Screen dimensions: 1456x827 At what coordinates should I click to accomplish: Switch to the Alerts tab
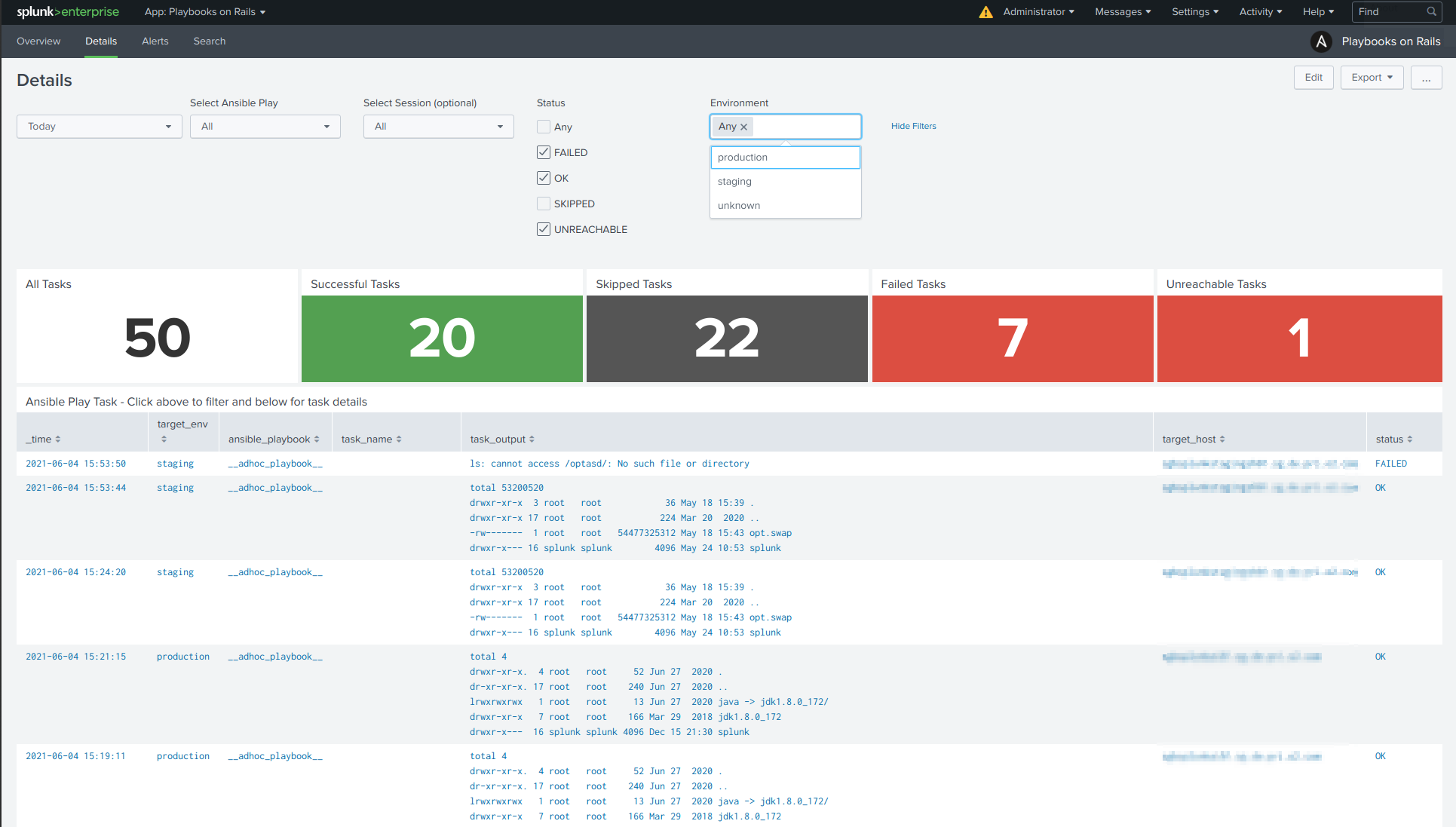(x=155, y=41)
